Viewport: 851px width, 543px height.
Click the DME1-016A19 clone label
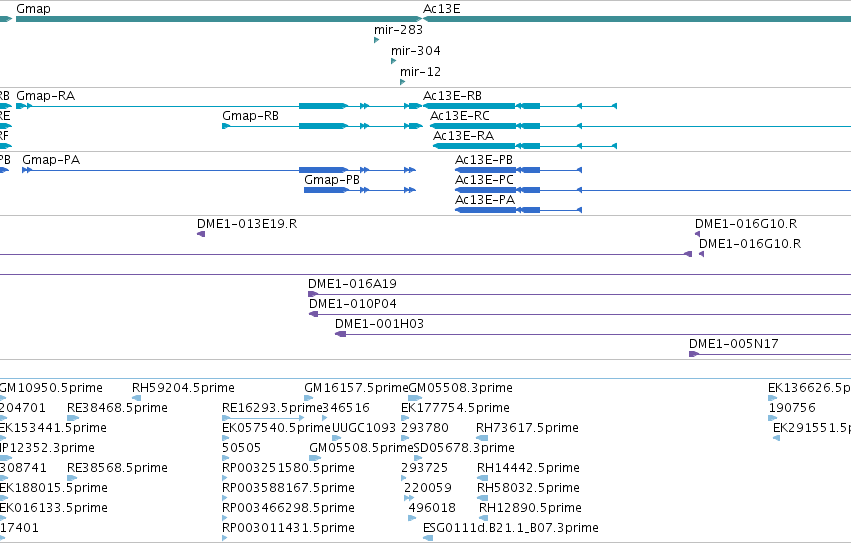click(352, 284)
